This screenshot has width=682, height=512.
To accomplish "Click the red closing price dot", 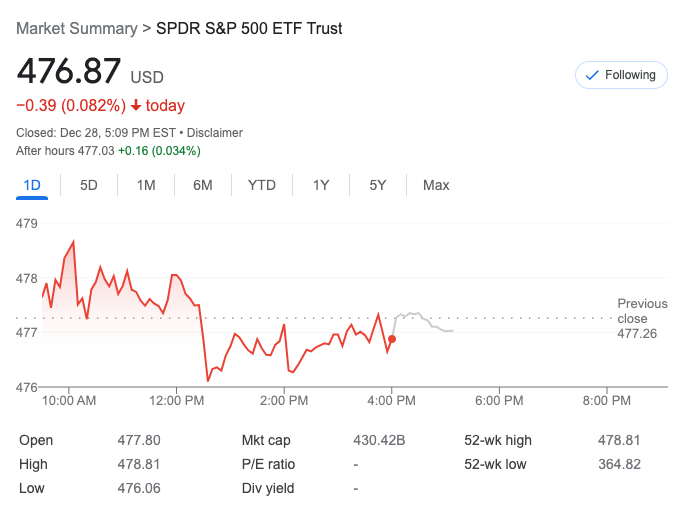I will [391, 339].
